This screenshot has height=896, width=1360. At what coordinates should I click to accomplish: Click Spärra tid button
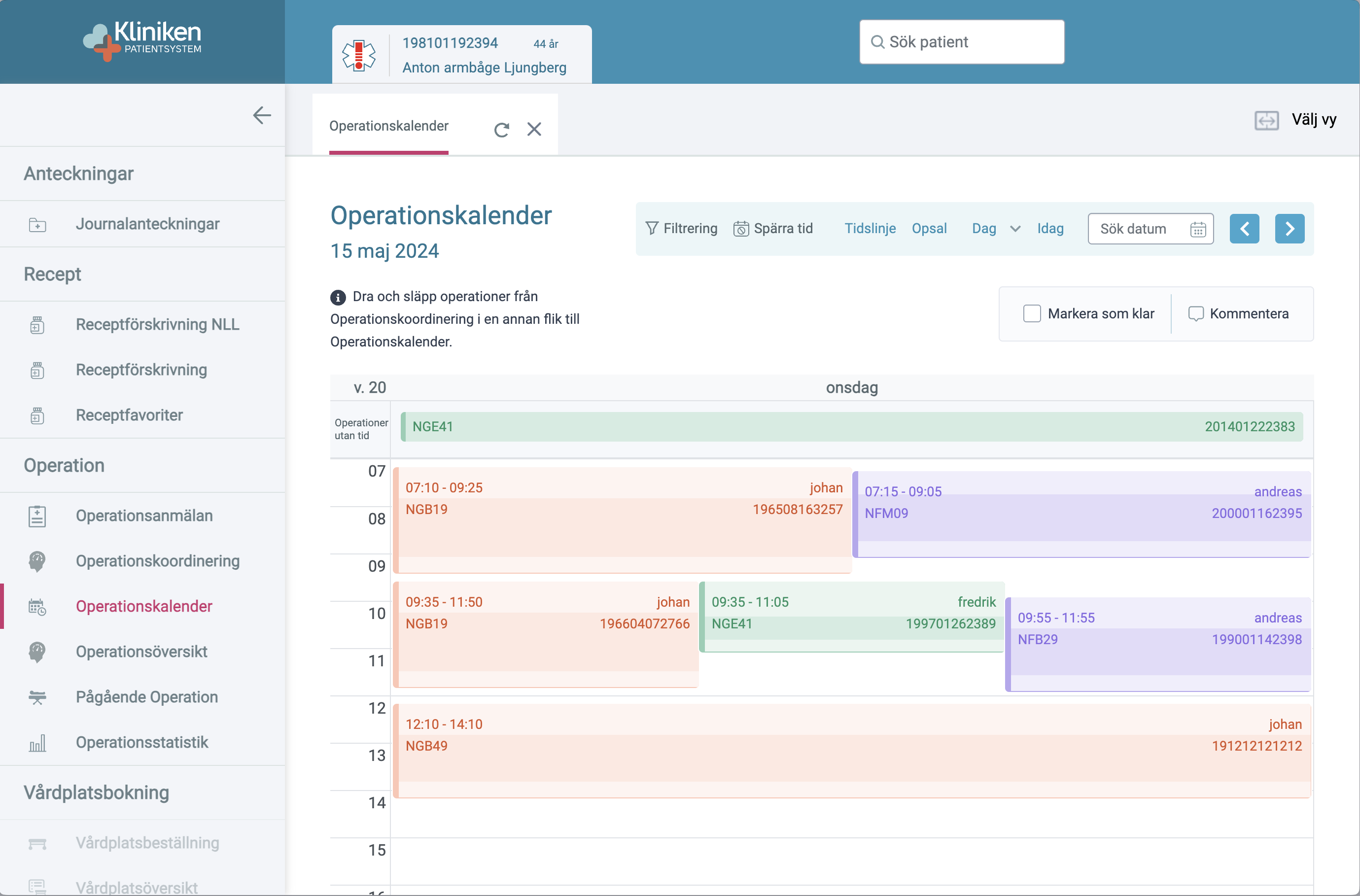tap(772, 229)
